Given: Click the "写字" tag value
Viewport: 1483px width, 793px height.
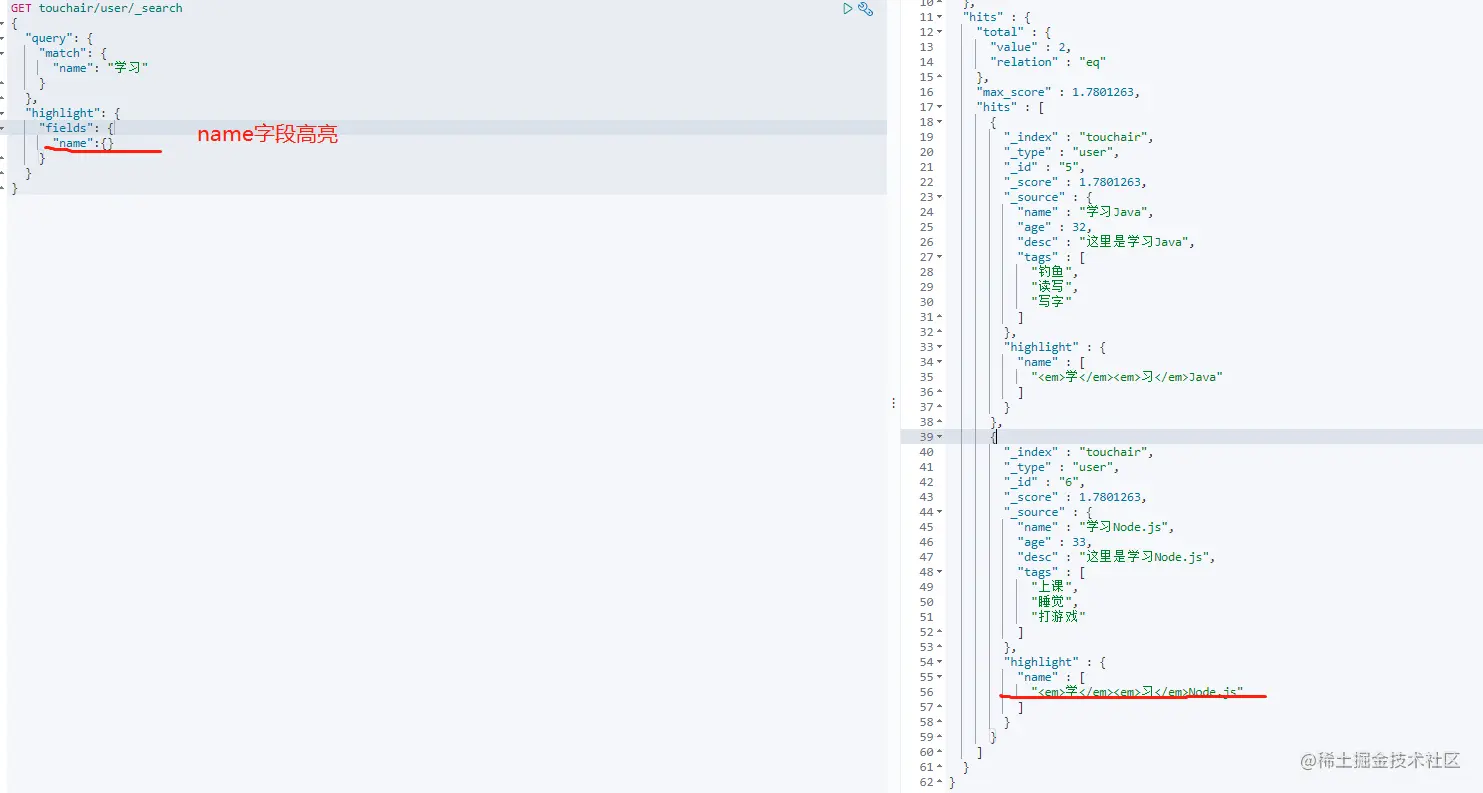Looking at the screenshot, I should (x=1051, y=302).
